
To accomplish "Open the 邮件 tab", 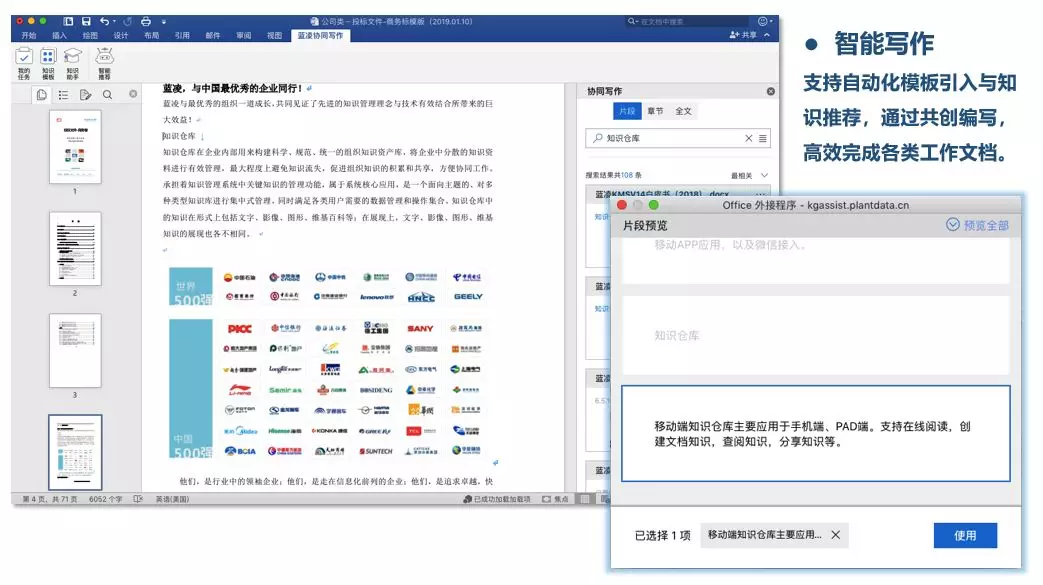I will pyautogui.click(x=213, y=35).
